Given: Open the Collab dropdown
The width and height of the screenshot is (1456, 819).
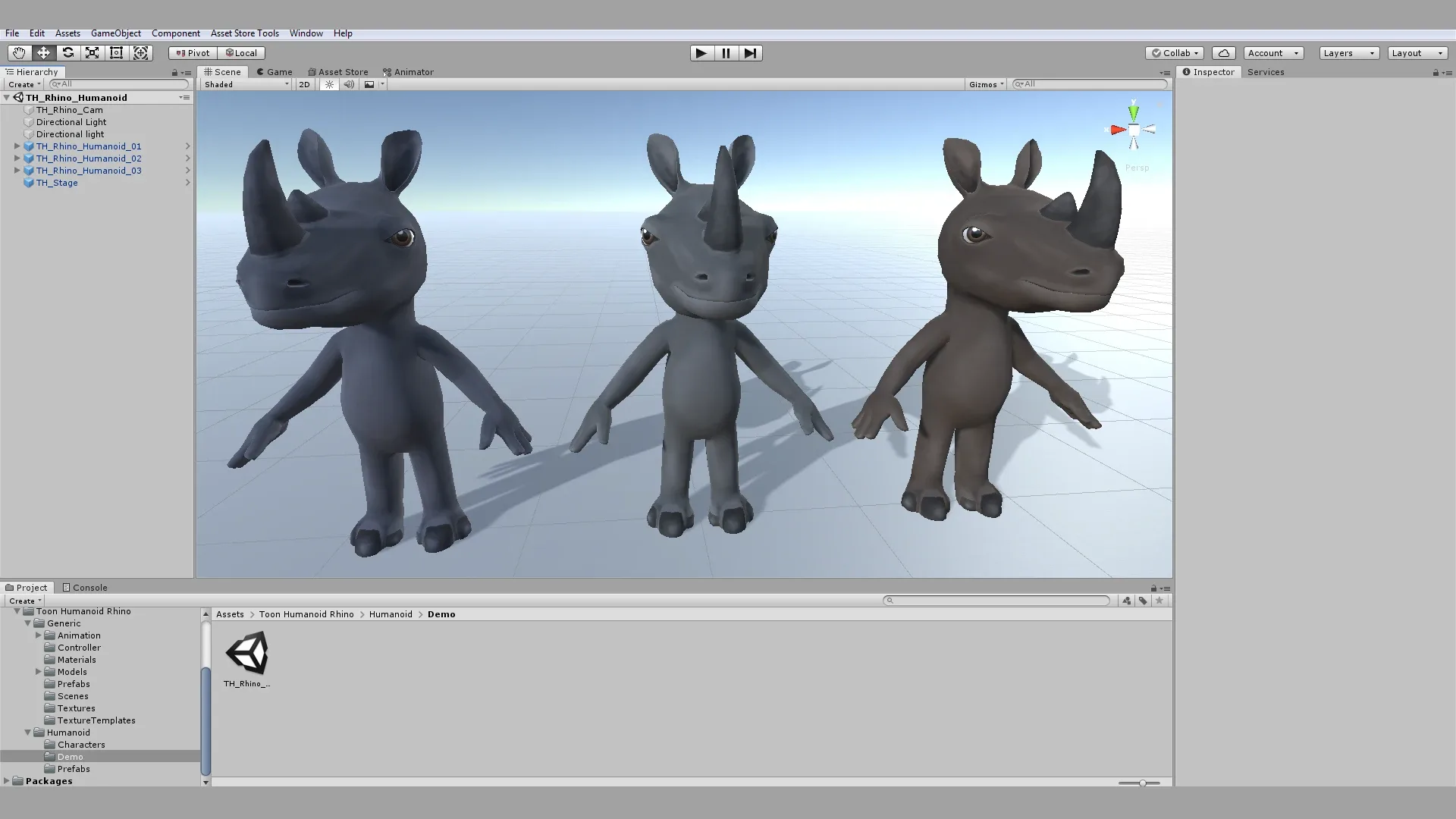Looking at the screenshot, I should (x=1175, y=53).
